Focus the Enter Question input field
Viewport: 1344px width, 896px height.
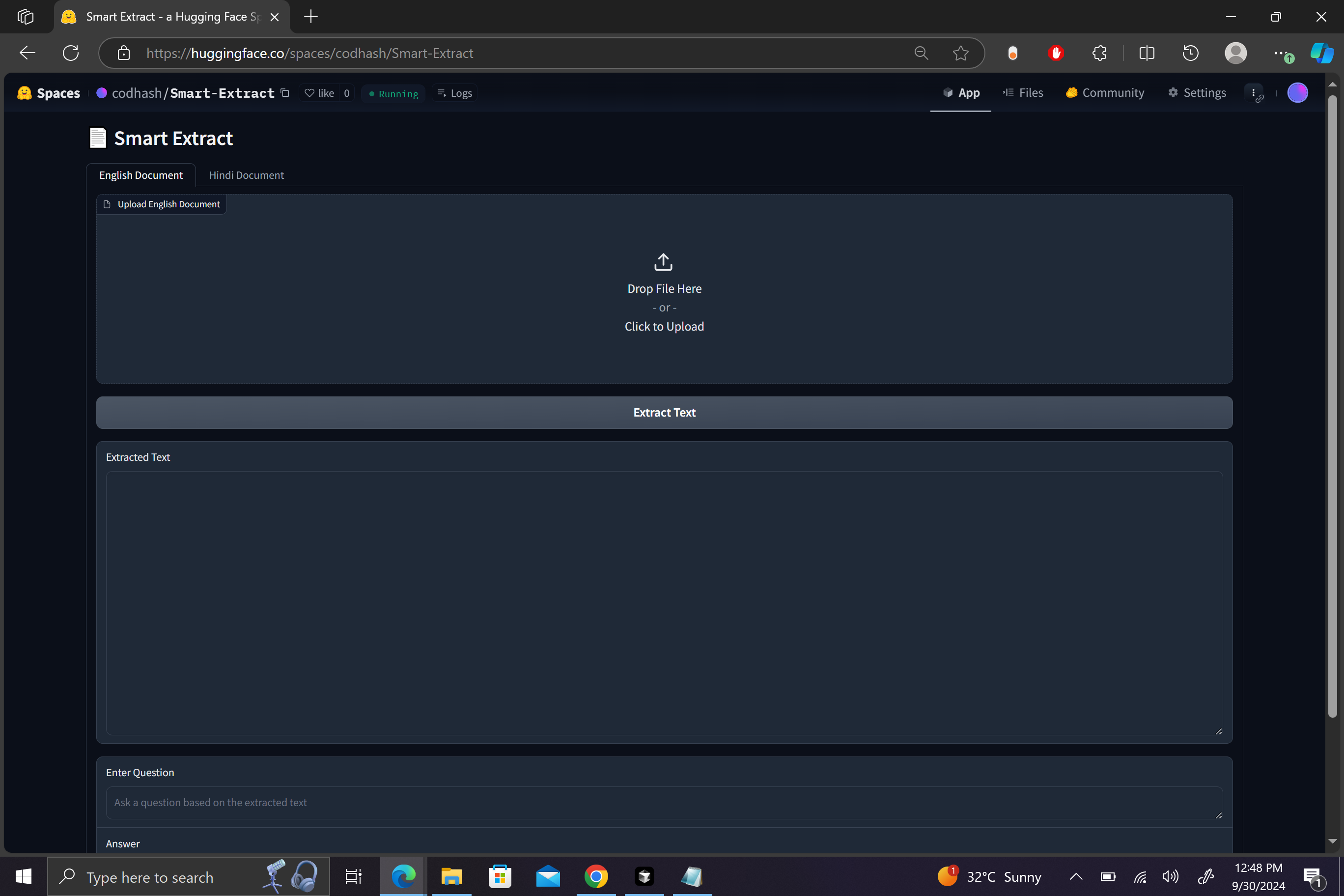pyautogui.click(x=664, y=802)
